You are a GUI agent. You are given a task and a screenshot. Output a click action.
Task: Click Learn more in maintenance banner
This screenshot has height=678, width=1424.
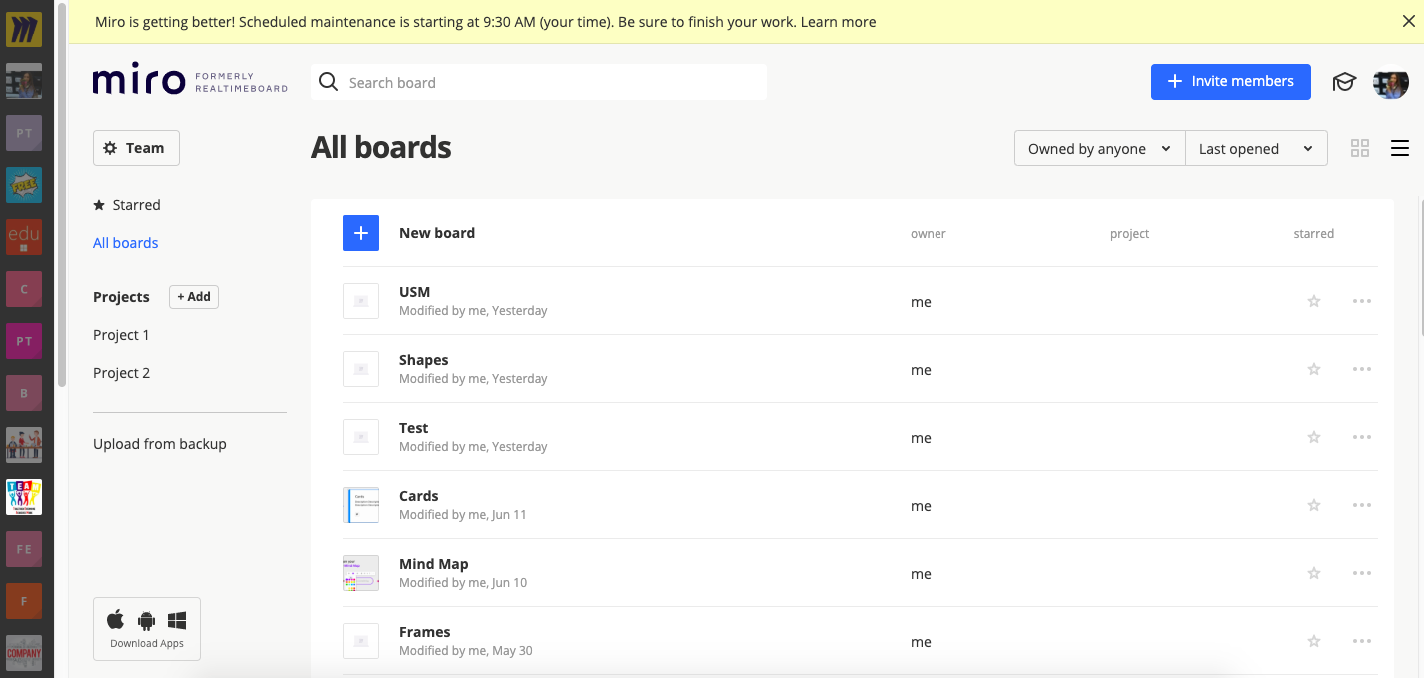pos(838,21)
